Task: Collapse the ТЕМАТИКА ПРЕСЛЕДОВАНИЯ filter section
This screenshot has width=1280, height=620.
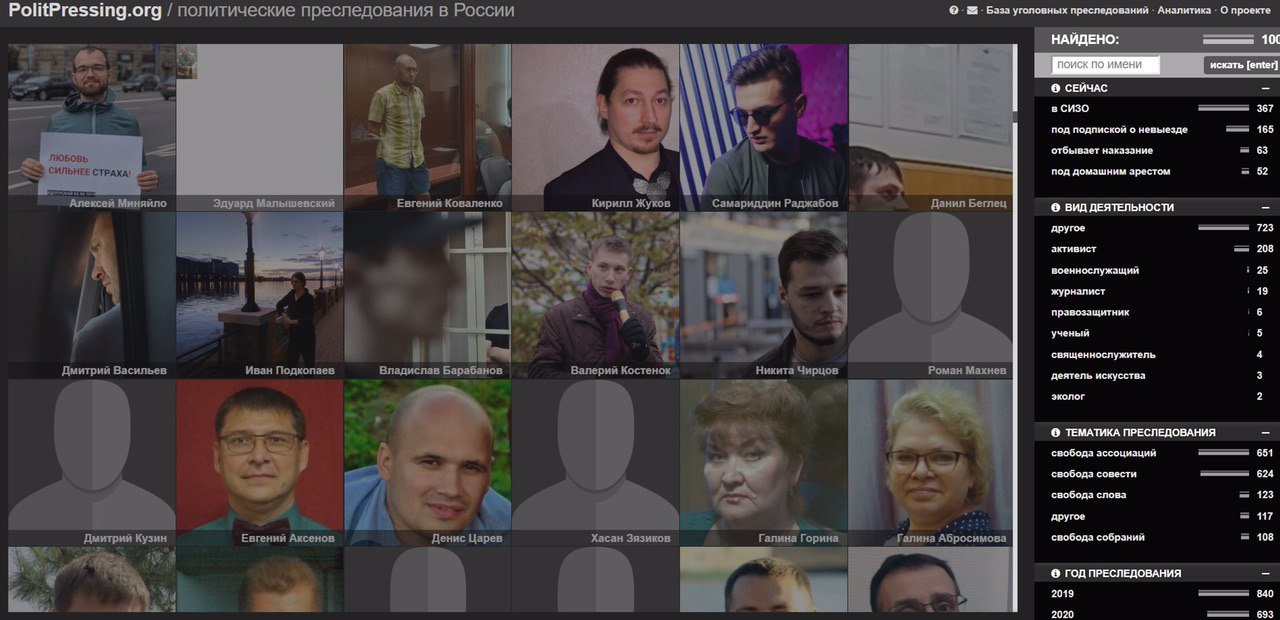Action: tap(1266, 433)
